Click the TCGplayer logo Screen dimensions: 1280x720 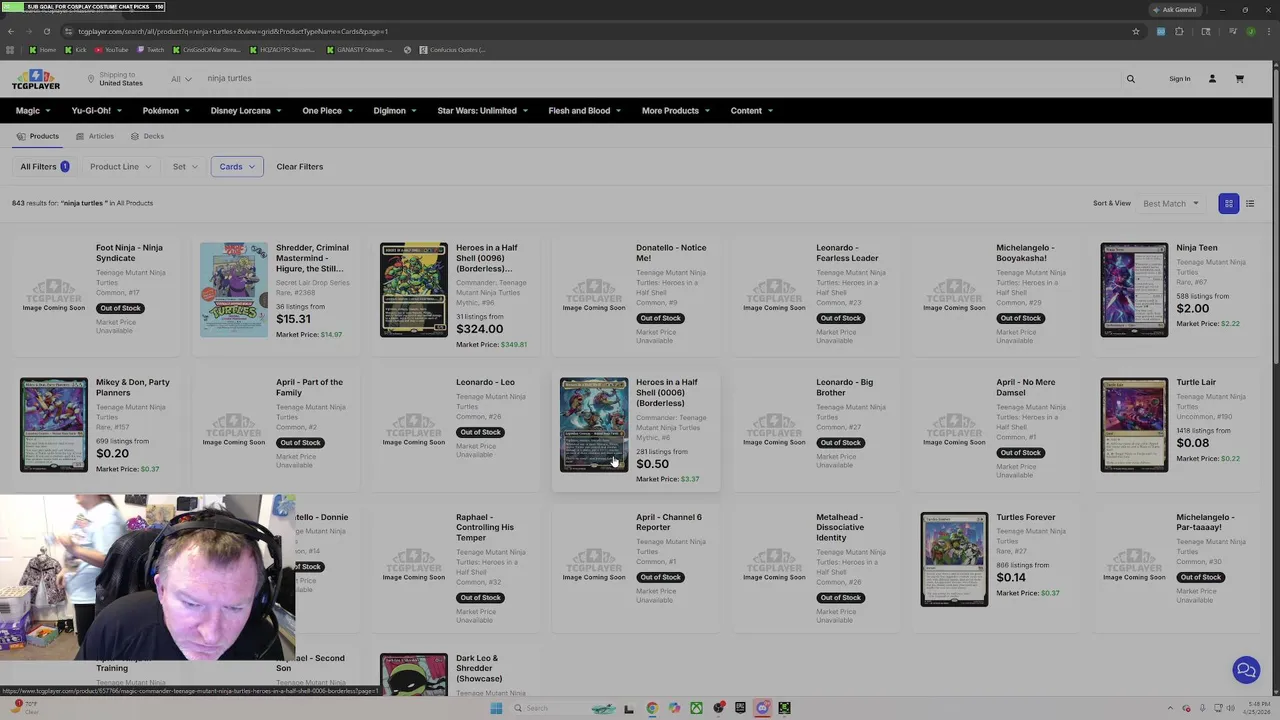point(36,79)
